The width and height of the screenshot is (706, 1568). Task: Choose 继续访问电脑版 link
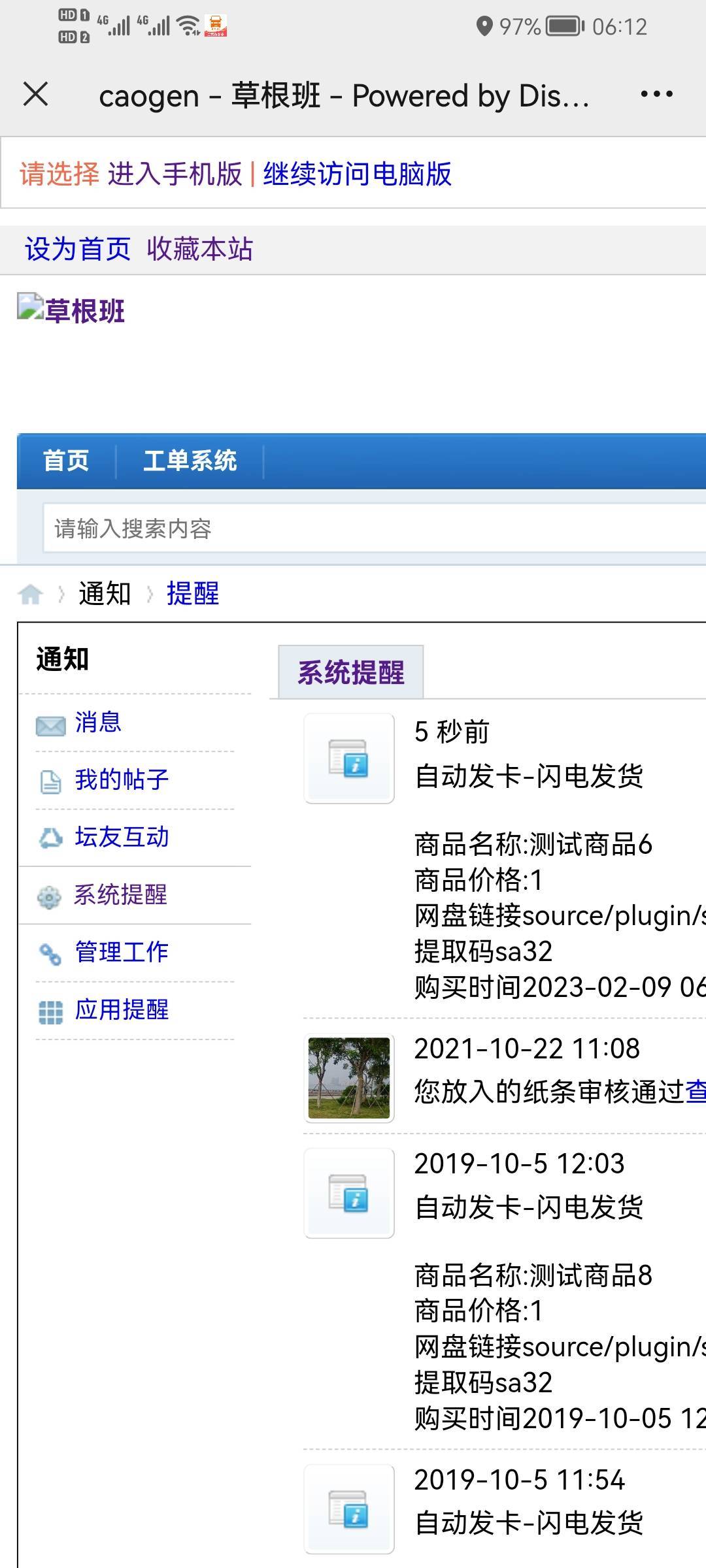pos(358,174)
